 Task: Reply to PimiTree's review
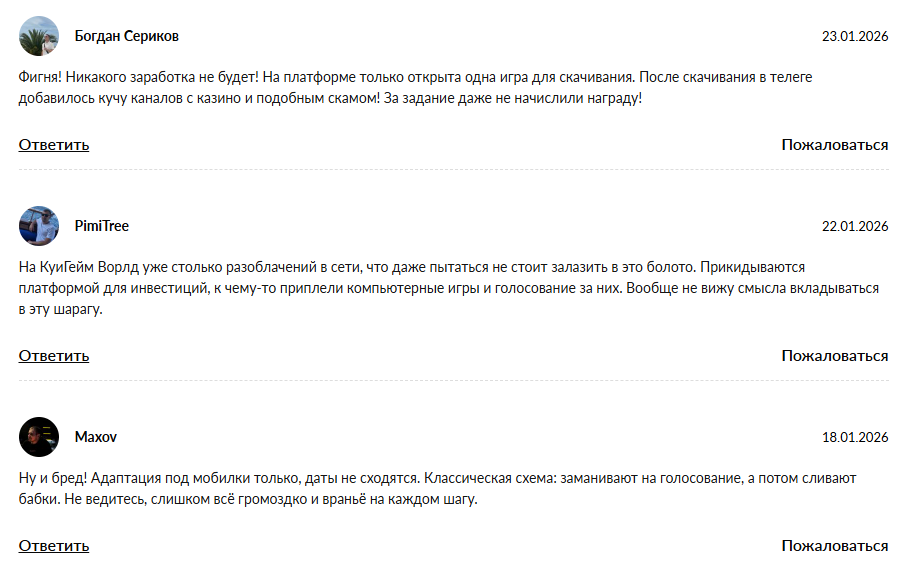click(x=54, y=356)
